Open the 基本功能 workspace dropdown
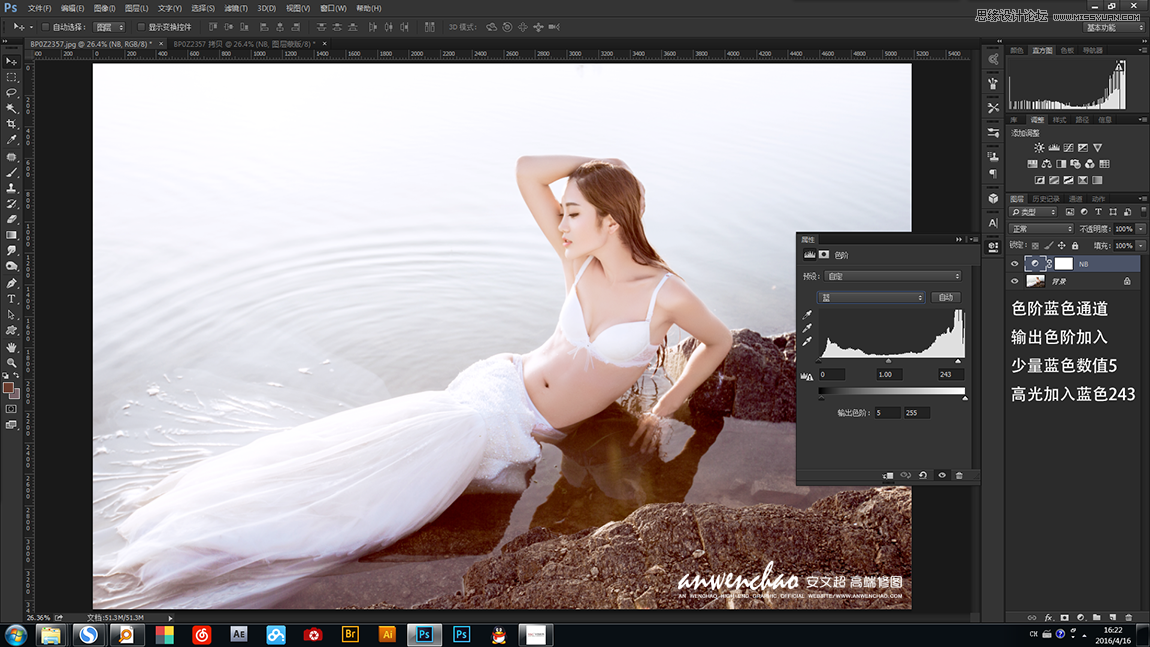 click(x=1114, y=27)
